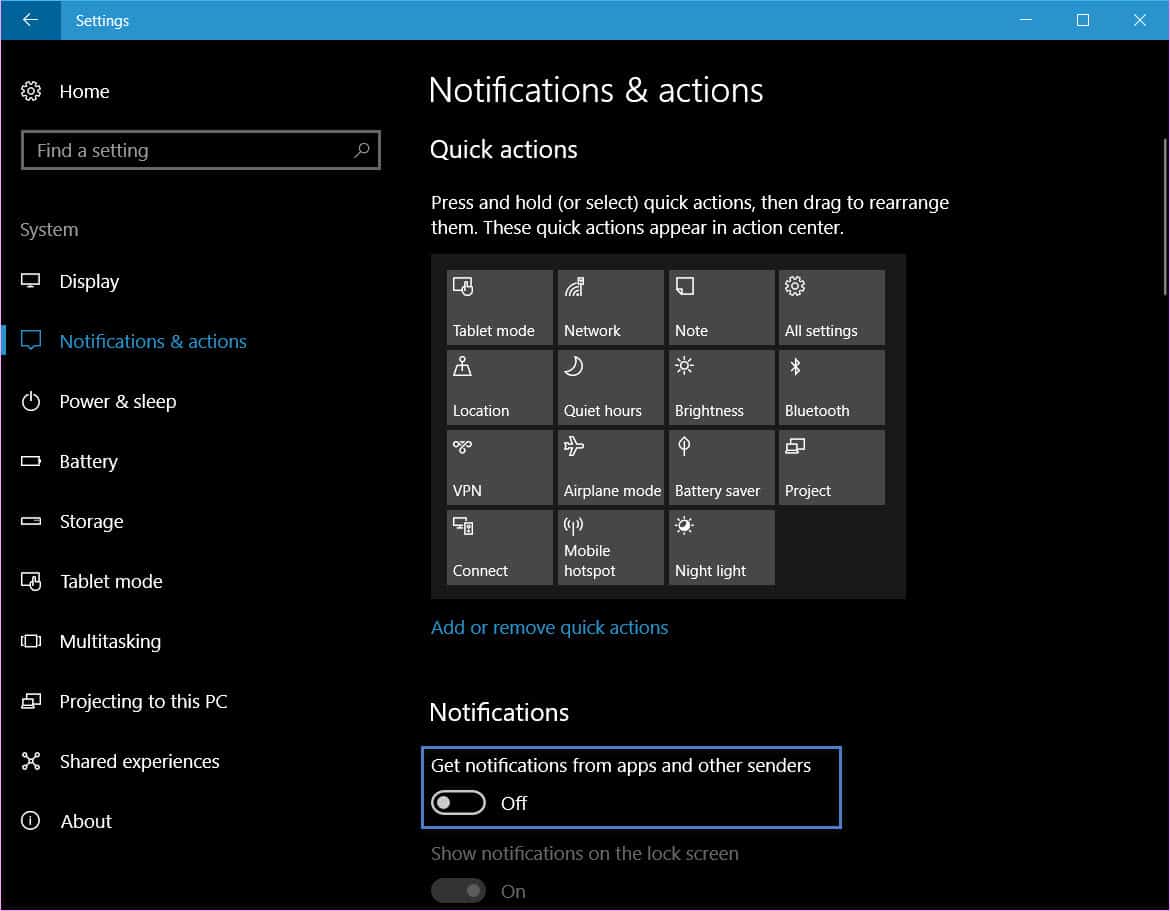This screenshot has height=911, width=1170.
Task: Select the Night light quick action tile
Action: (721, 547)
